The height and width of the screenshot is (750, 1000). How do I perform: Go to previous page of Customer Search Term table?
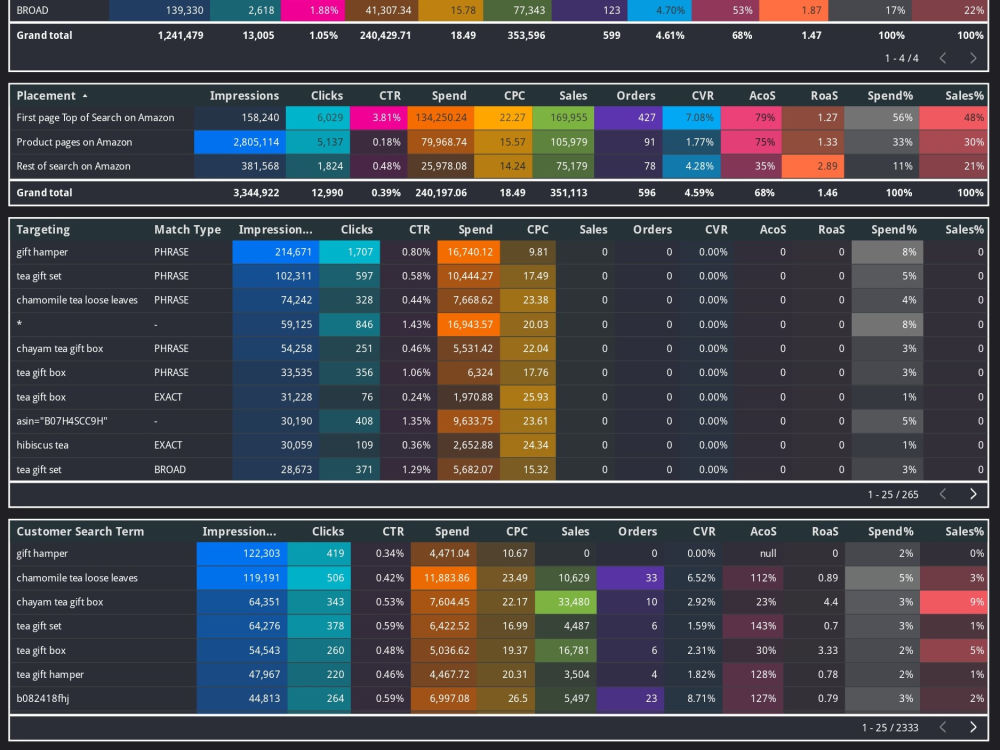943,727
